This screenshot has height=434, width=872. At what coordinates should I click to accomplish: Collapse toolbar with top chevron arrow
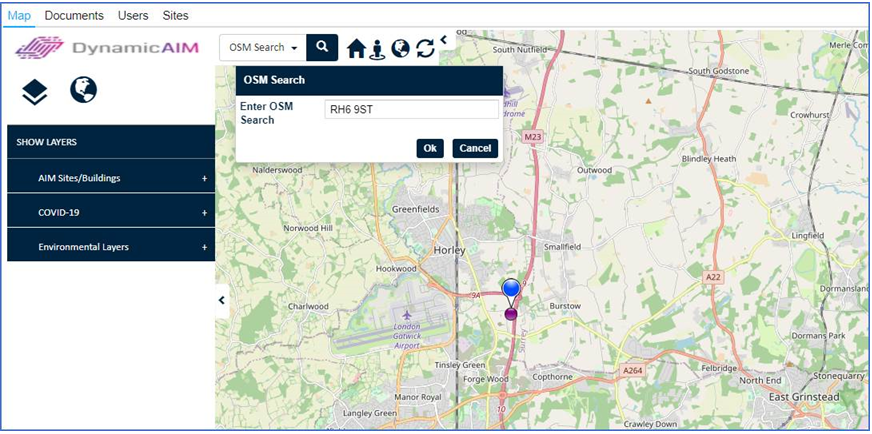tap(443, 40)
